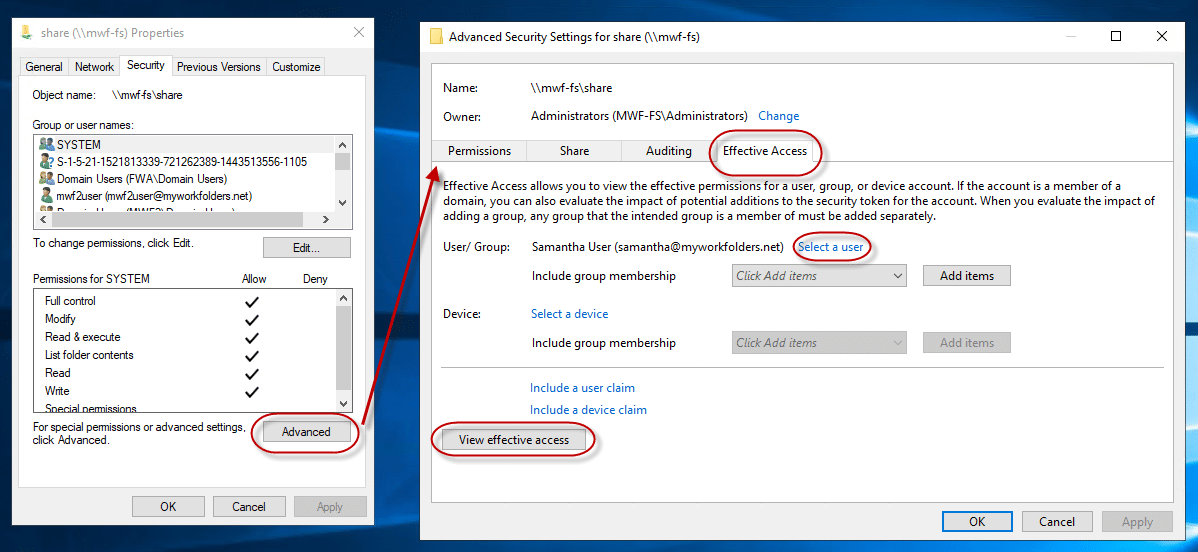Open the Effective Access tab
This screenshot has width=1198, height=552.
click(x=764, y=151)
